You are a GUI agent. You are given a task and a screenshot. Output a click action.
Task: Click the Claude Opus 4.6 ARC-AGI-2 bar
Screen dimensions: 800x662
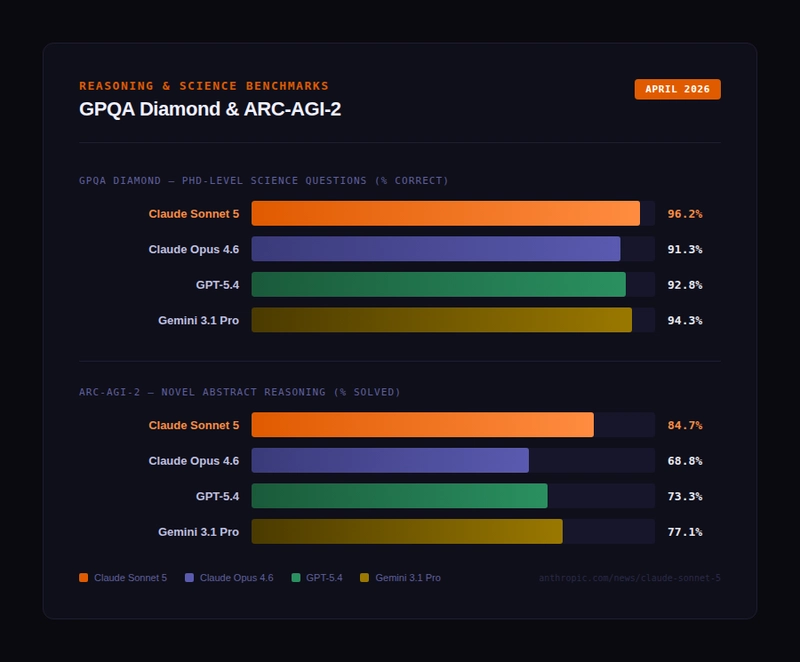point(390,461)
